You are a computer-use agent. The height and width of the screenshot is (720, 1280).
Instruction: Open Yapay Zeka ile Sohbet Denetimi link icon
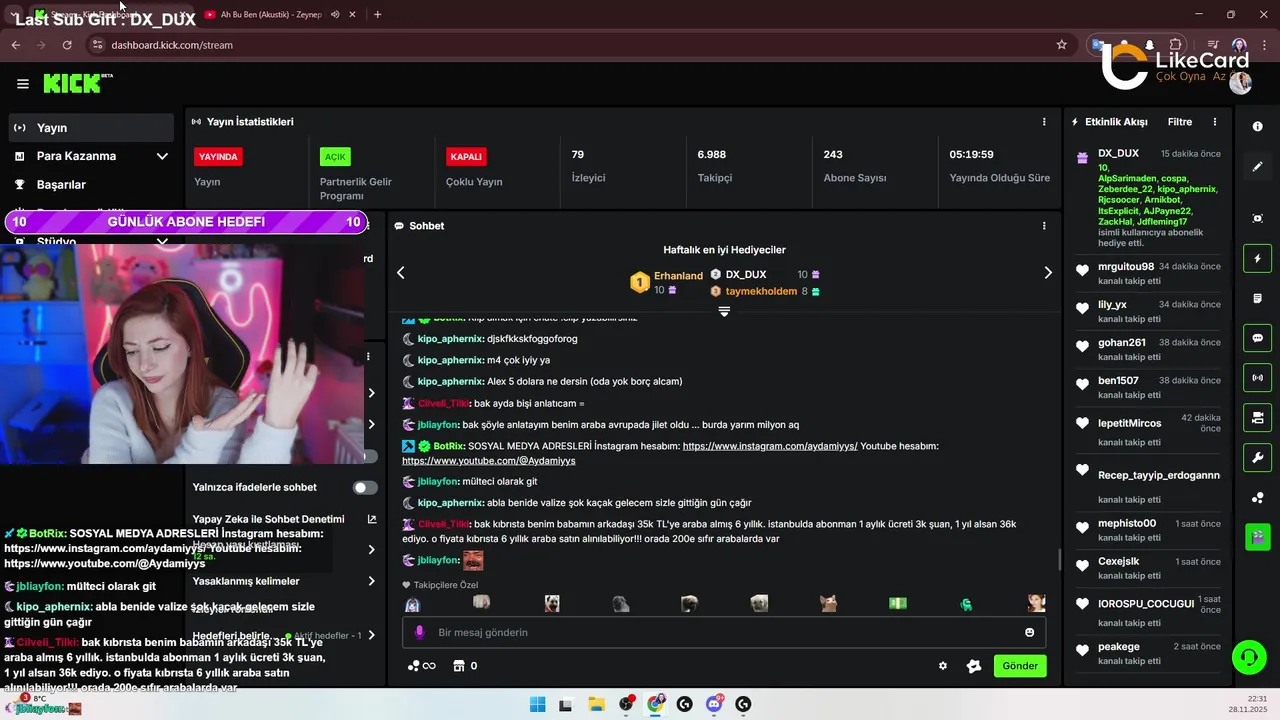pyautogui.click(x=372, y=519)
